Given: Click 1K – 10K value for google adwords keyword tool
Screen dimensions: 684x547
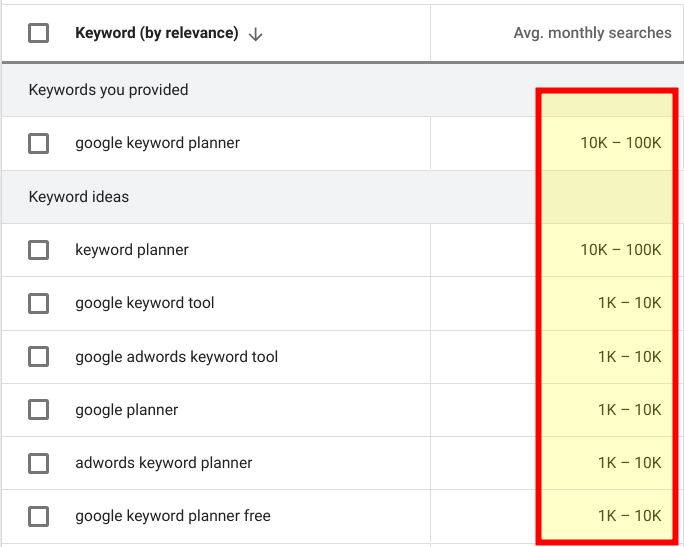Looking at the screenshot, I should (629, 357).
